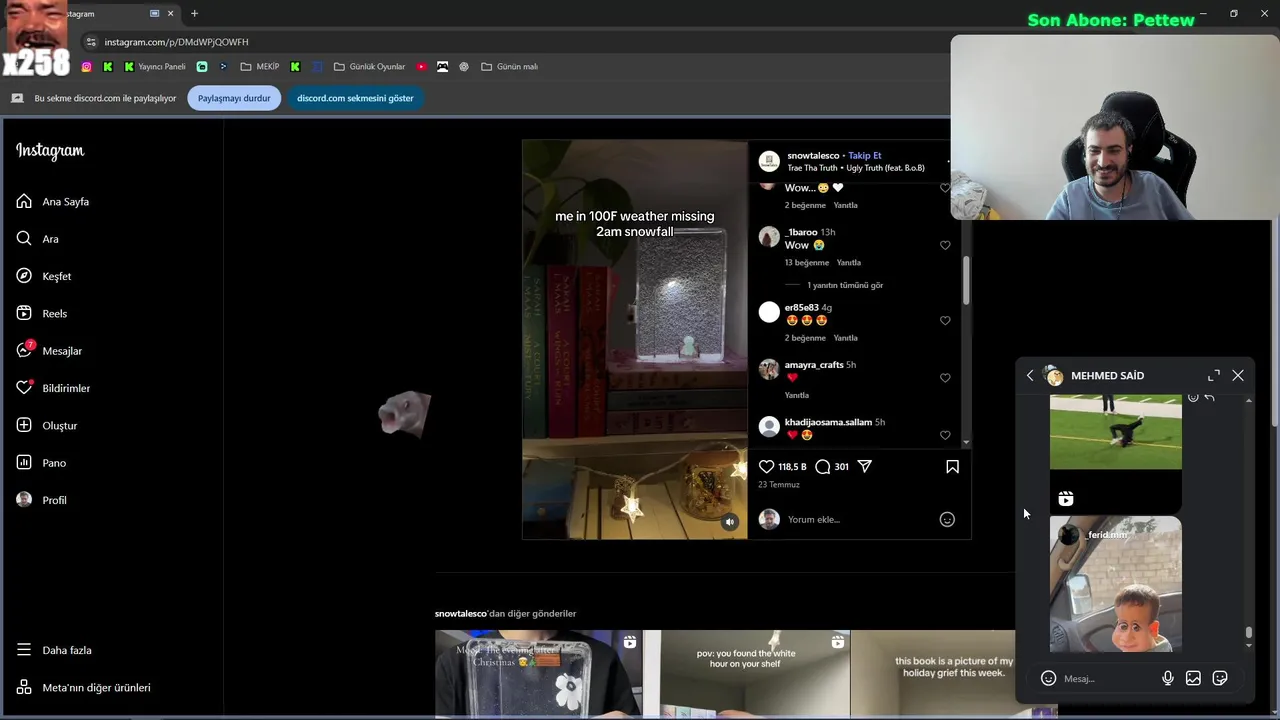Reply to er85e83's comment via Yanıtla
Viewport: 1280px width, 720px height.
pyautogui.click(x=845, y=338)
